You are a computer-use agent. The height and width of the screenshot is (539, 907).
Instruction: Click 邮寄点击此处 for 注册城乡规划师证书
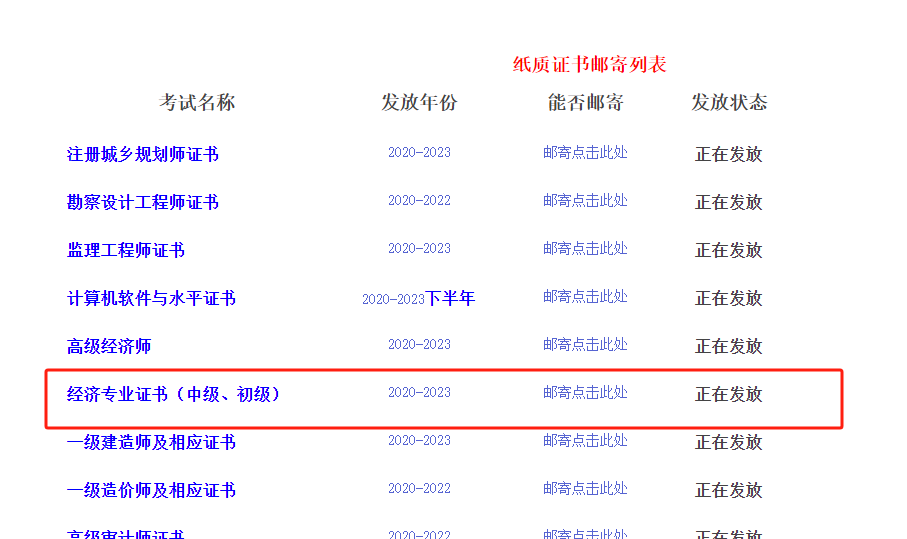click(585, 153)
